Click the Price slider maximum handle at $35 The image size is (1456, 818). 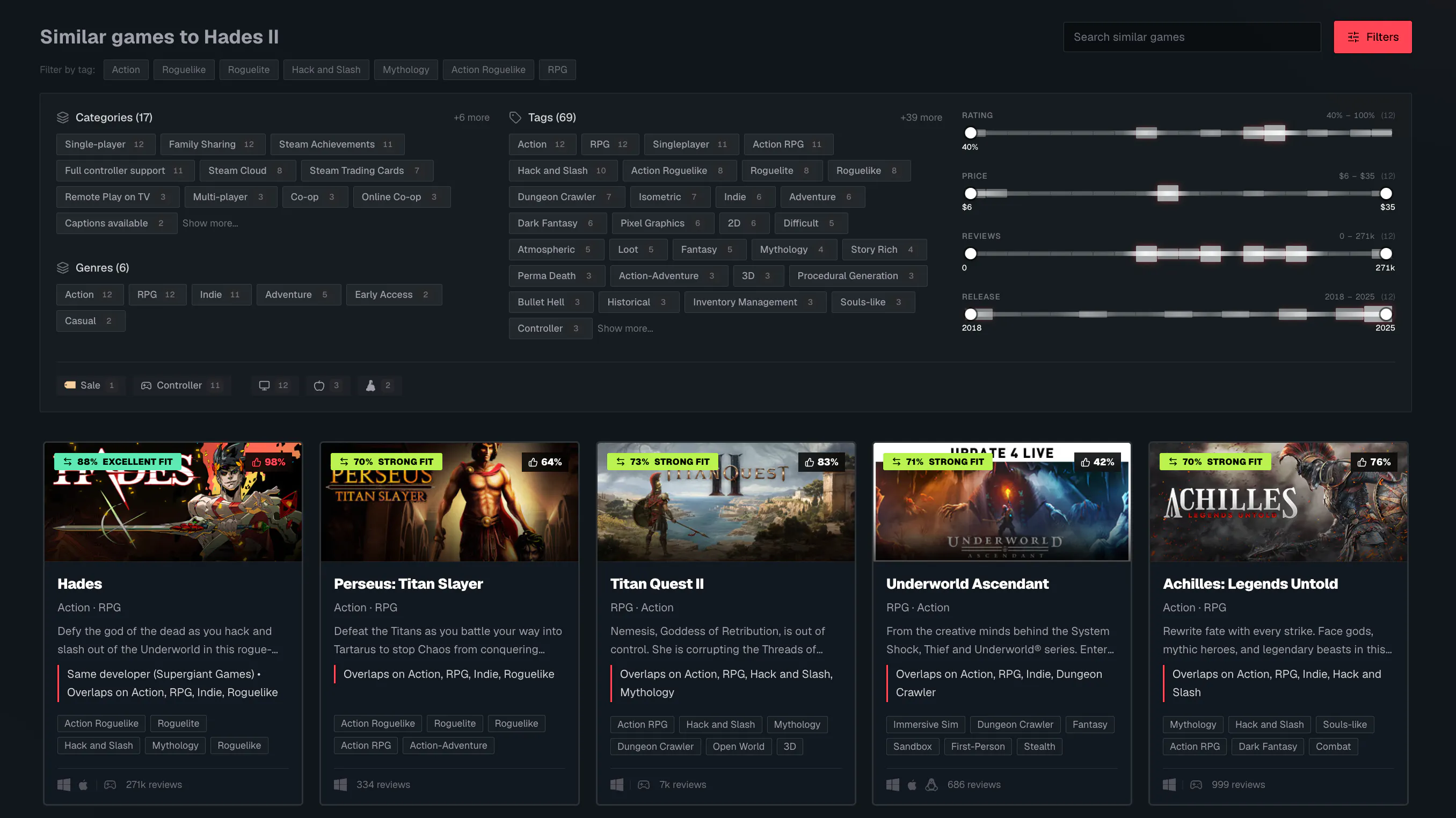pos(1386,194)
